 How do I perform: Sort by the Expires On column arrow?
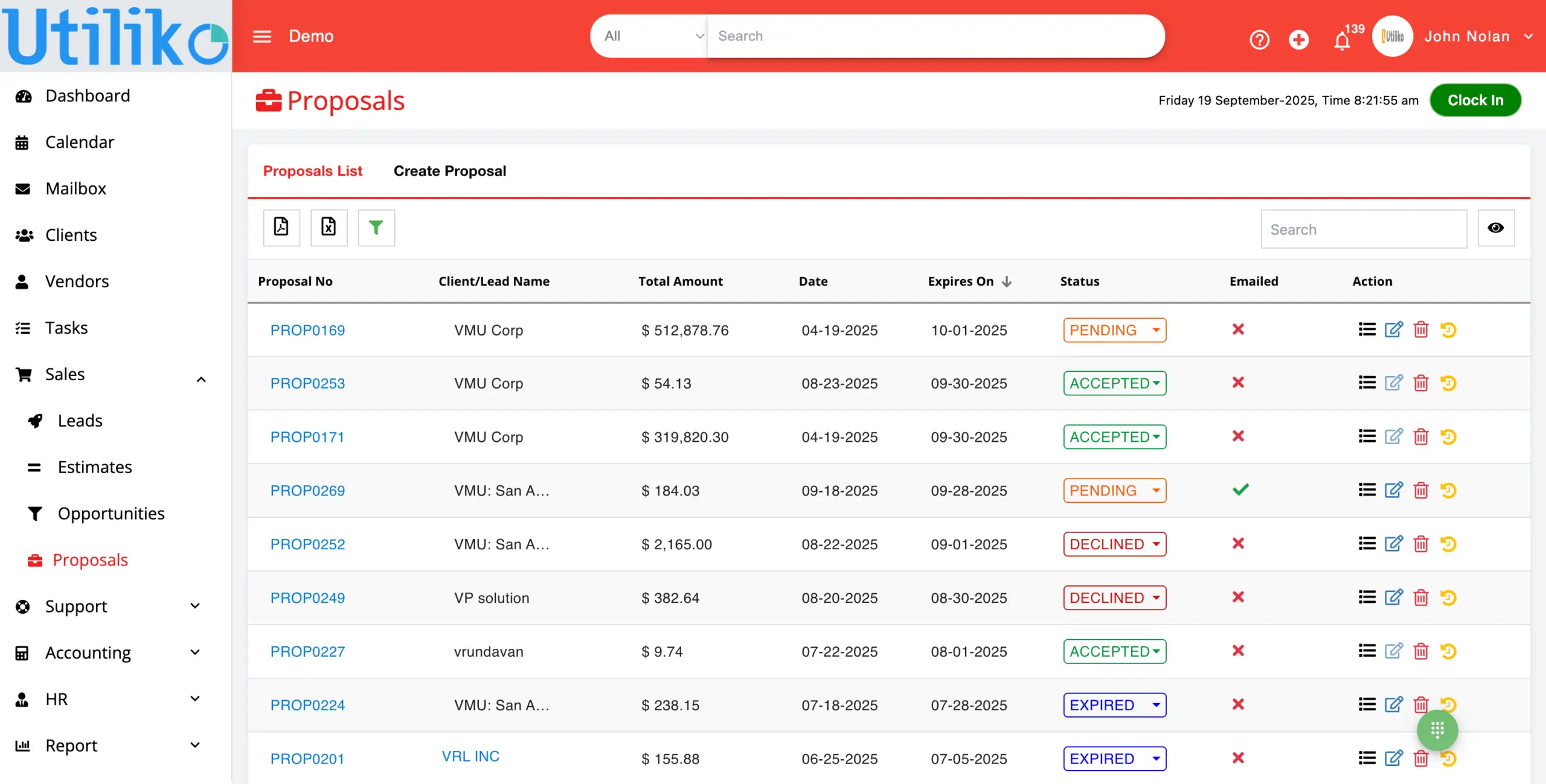click(1007, 281)
